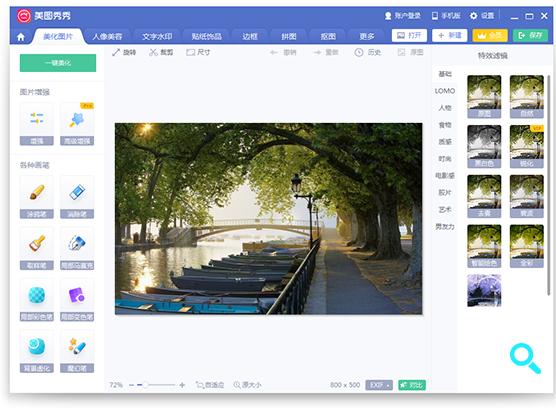
Task: Select the 消除笔 eraser tool
Action: click(77, 197)
